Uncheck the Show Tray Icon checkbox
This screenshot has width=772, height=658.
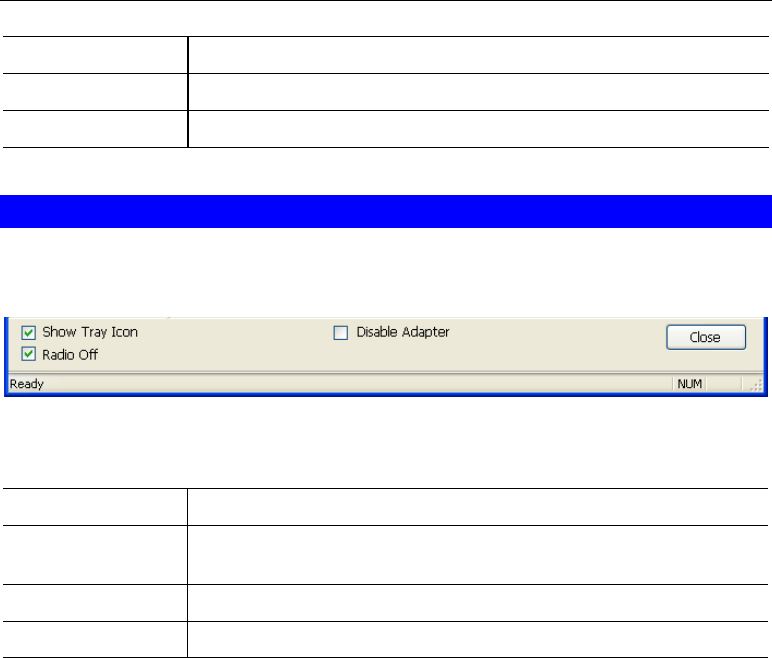(x=29, y=333)
